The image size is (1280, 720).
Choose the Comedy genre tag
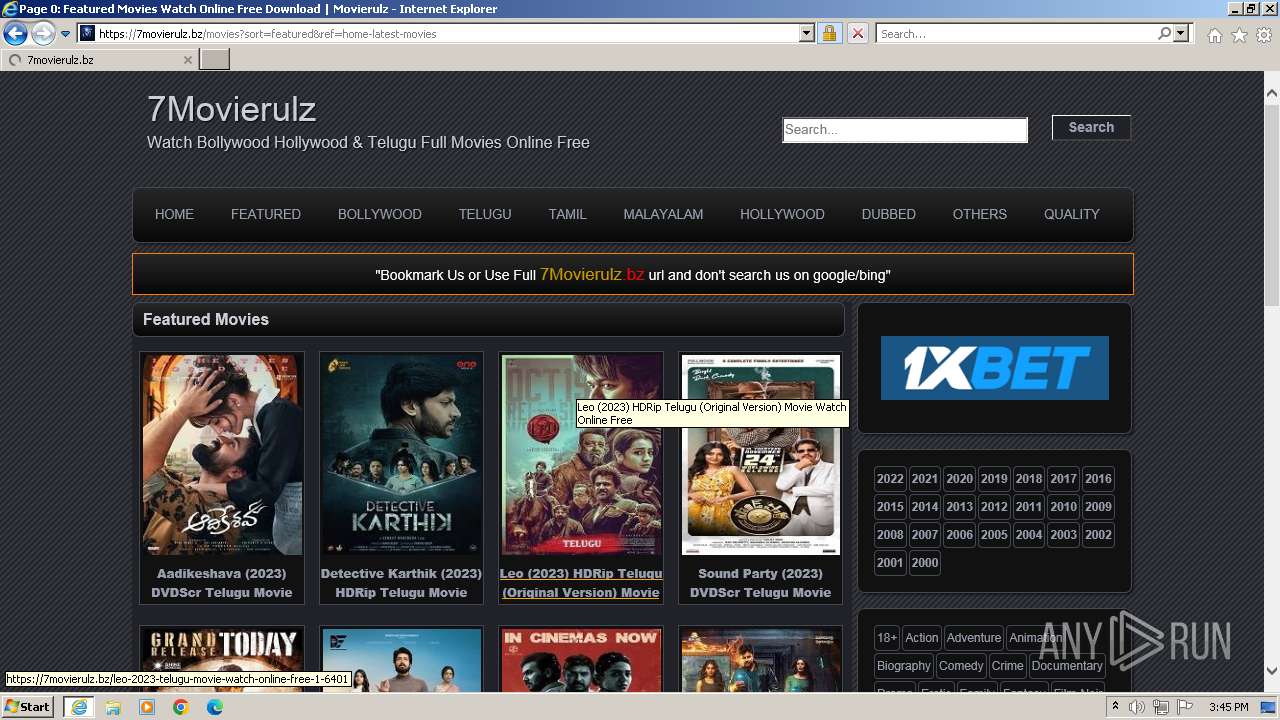(x=962, y=666)
